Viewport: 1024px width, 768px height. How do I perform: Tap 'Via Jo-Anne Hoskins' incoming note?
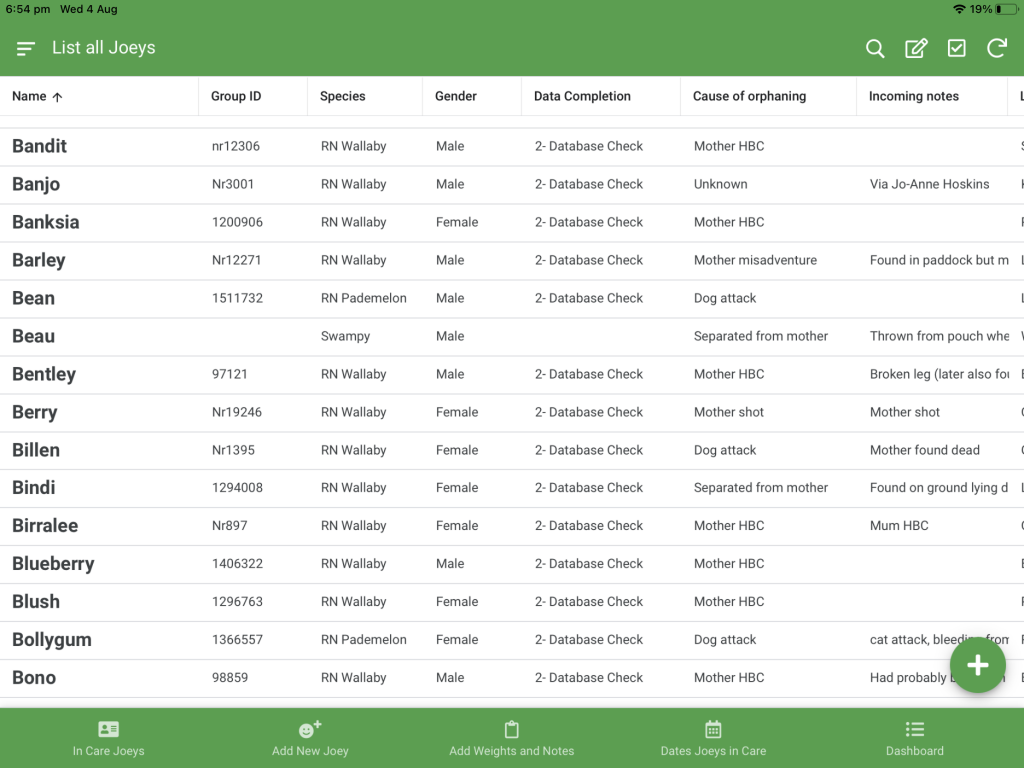(x=929, y=184)
